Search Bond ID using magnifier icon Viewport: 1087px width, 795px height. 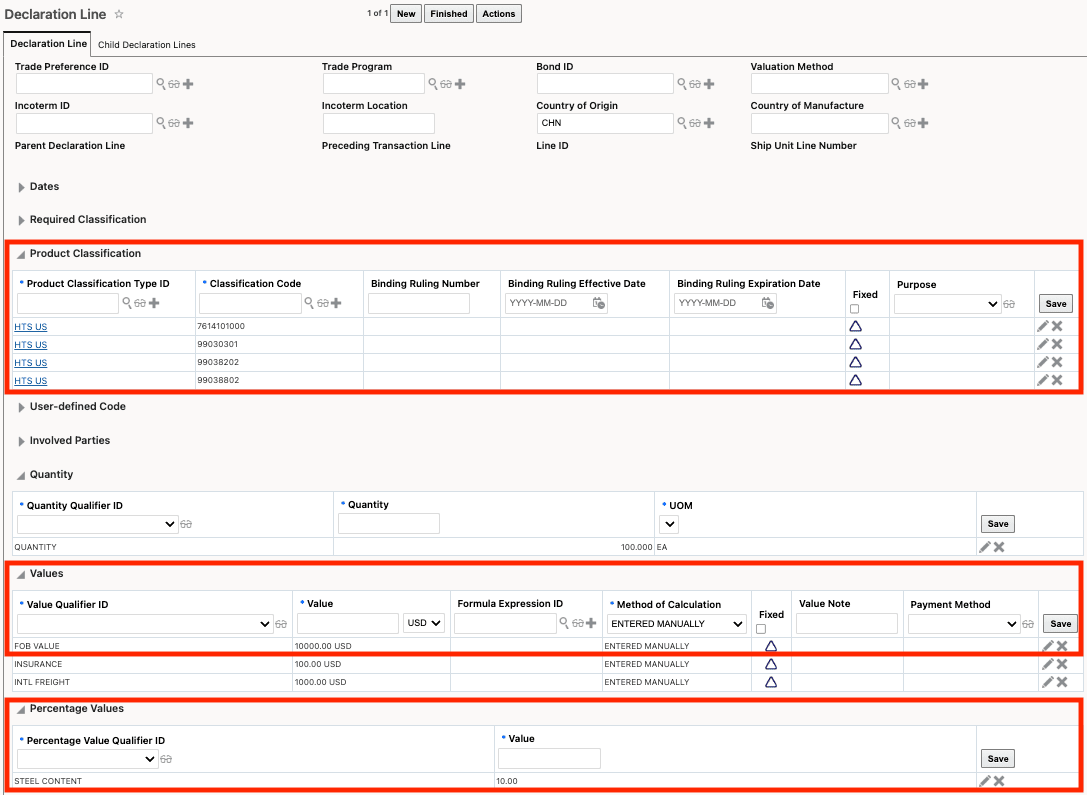(681, 84)
